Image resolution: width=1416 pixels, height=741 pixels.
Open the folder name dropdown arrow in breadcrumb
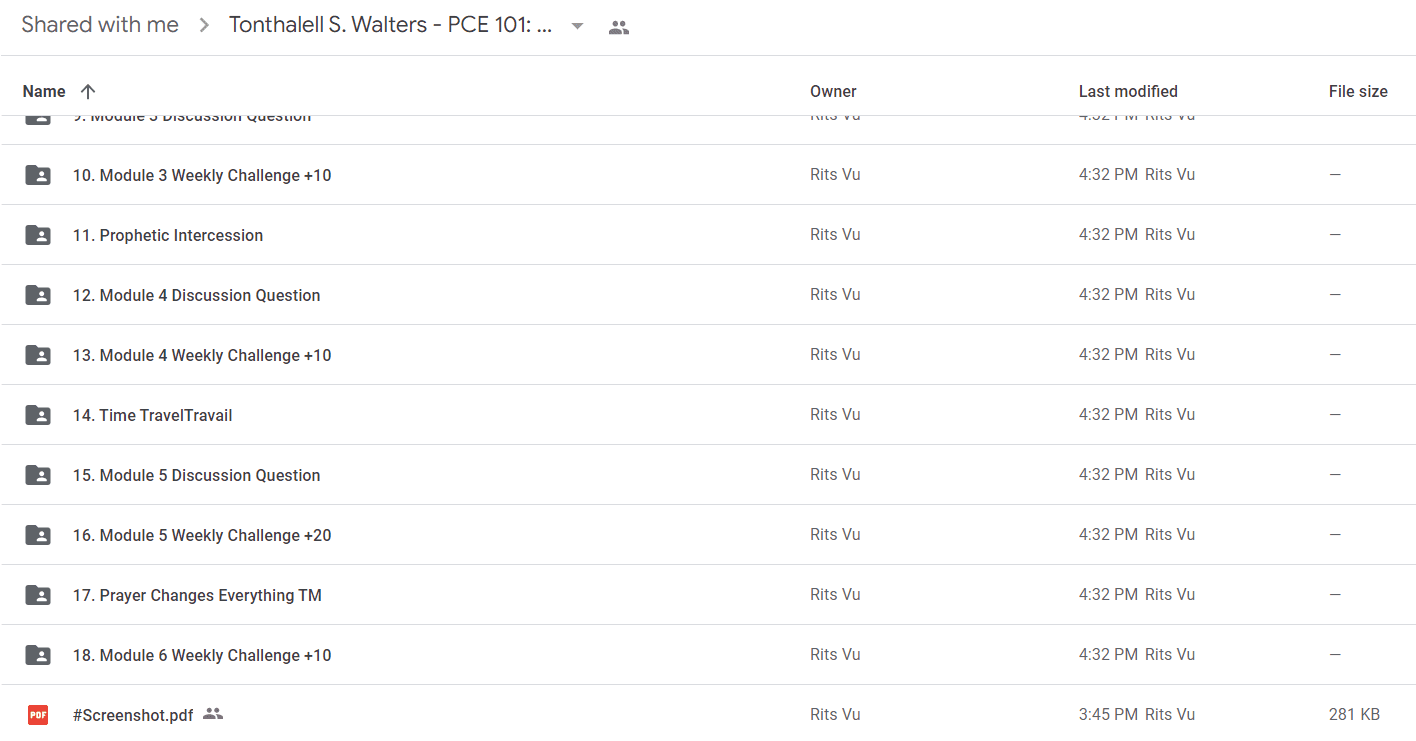tap(577, 26)
